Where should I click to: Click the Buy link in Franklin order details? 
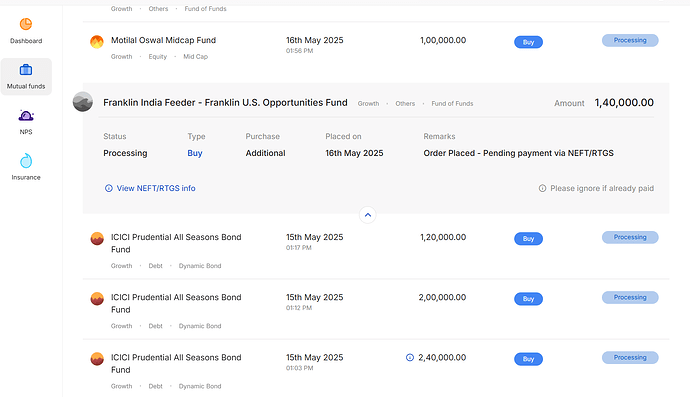[195, 153]
